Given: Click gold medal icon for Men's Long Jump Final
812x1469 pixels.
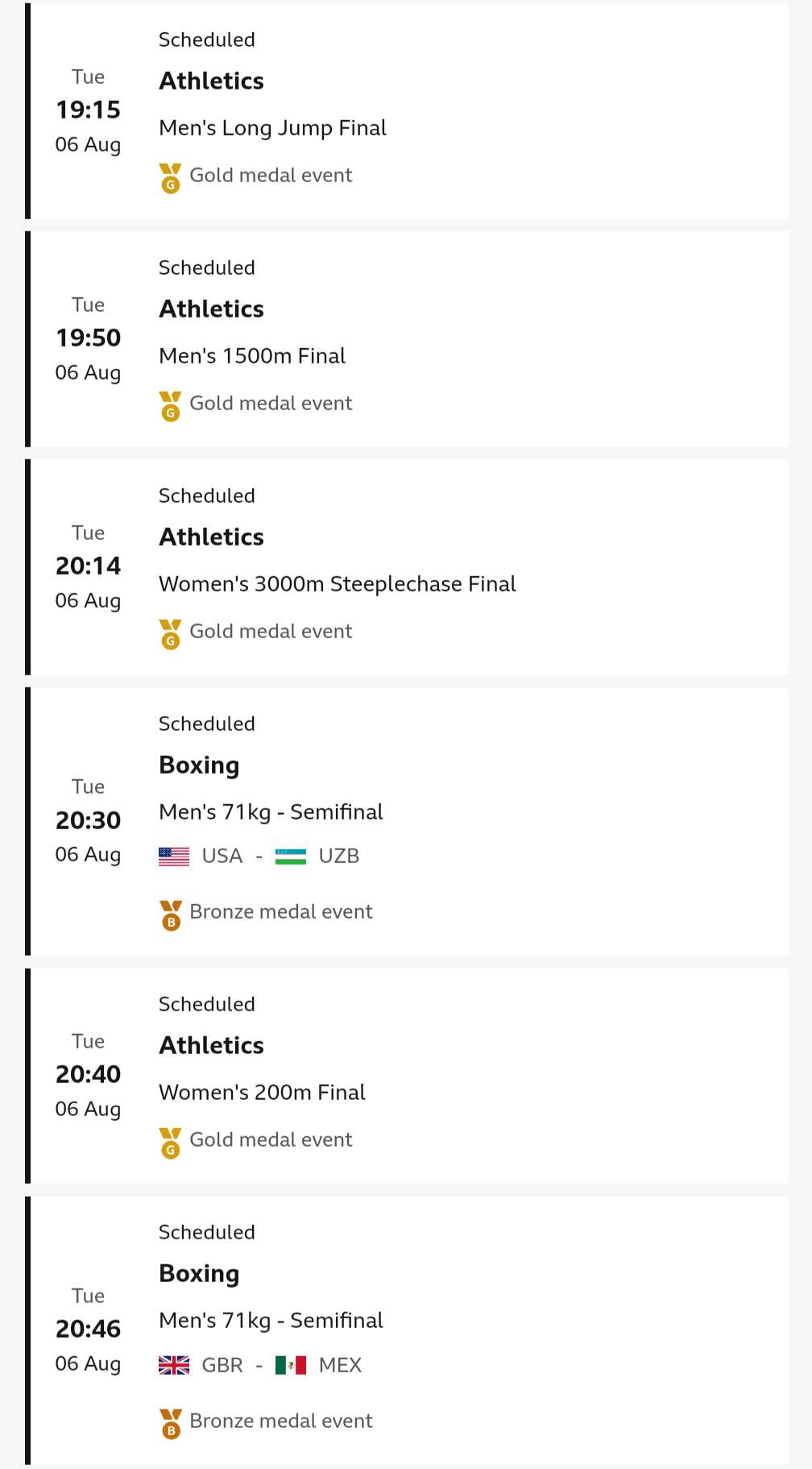Looking at the screenshot, I should [170, 178].
